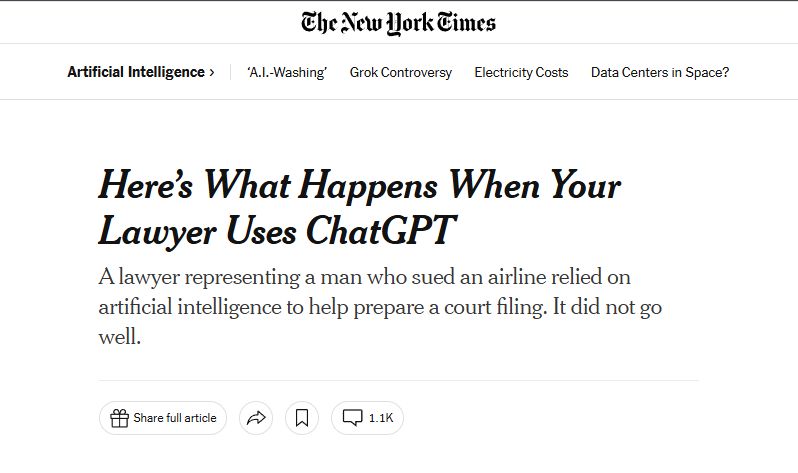This screenshot has width=798, height=473.
Task: Visit the Data Centers in Space? topic
Action: point(660,72)
